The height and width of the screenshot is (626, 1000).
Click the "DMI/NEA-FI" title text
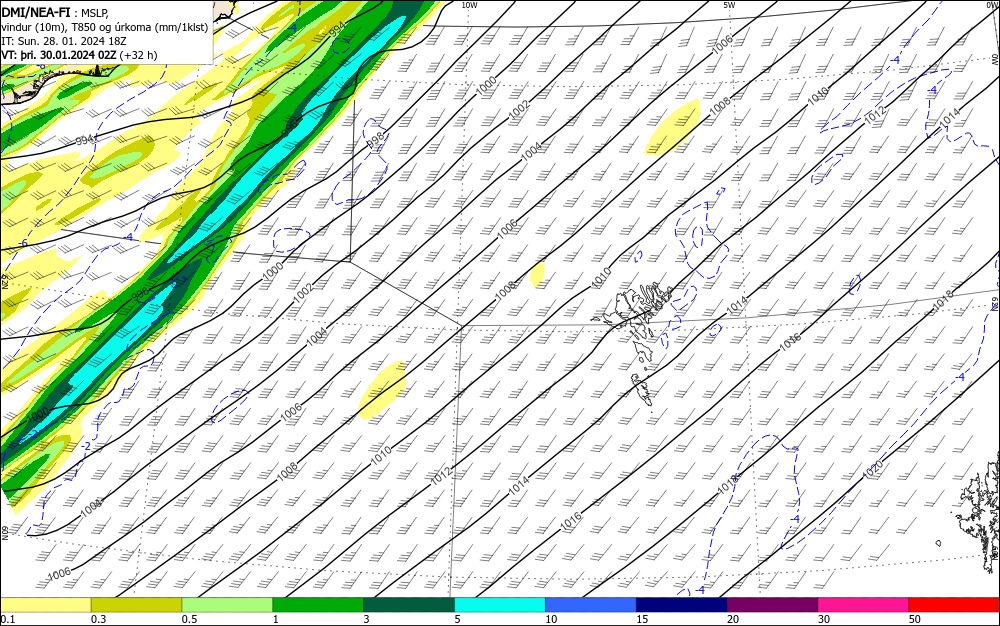[36, 11]
